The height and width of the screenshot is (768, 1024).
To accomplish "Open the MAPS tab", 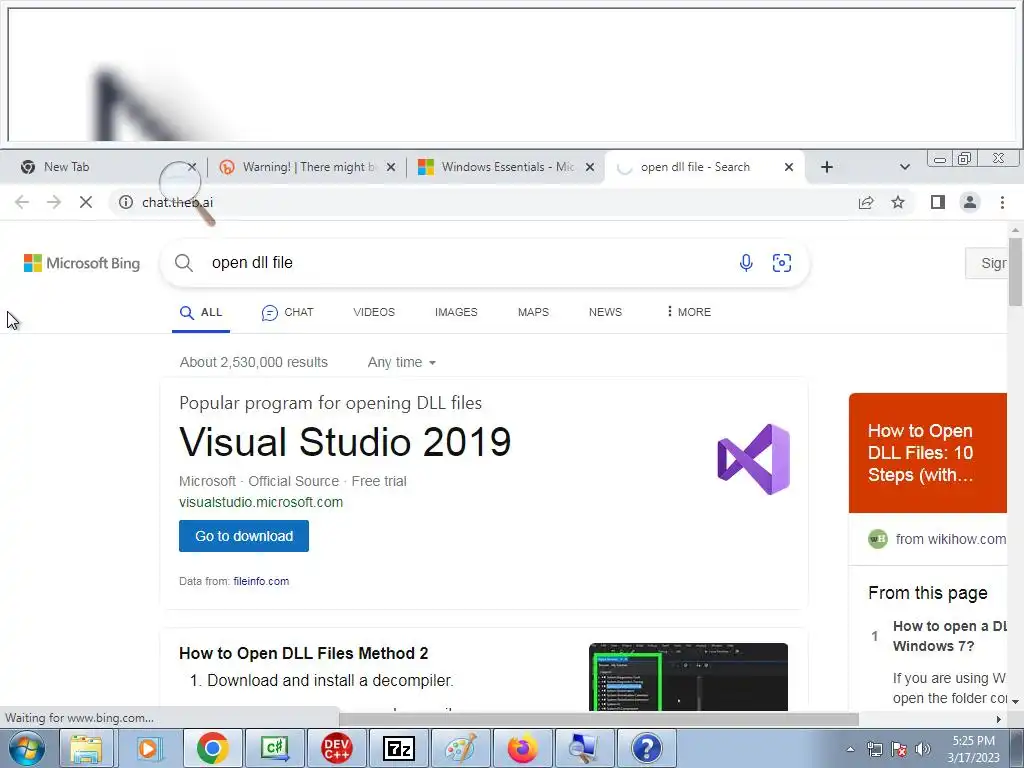I will [x=534, y=312].
